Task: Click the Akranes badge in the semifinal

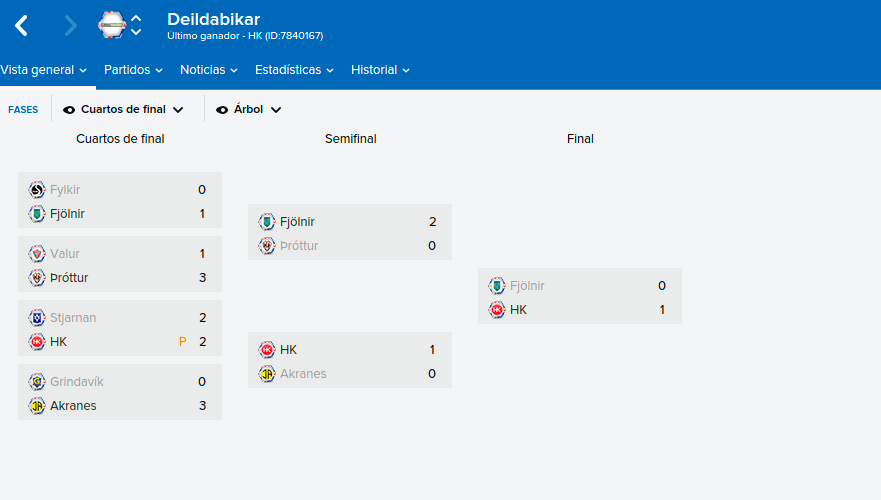Action: [267, 374]
